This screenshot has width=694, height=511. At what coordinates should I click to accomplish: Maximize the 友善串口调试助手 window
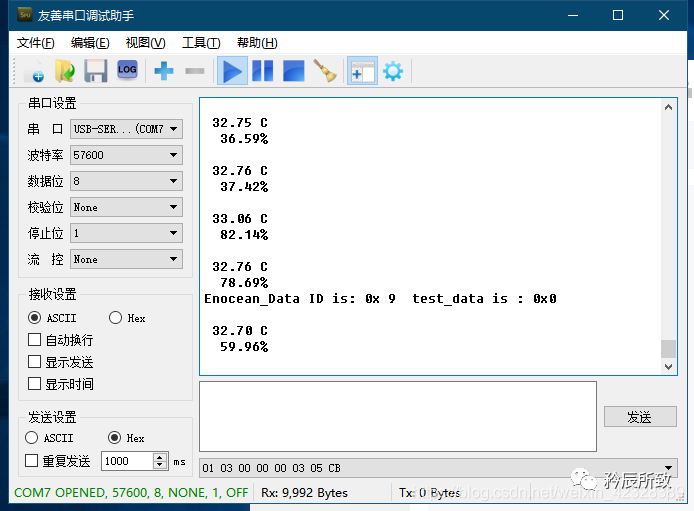coord(618,15)
